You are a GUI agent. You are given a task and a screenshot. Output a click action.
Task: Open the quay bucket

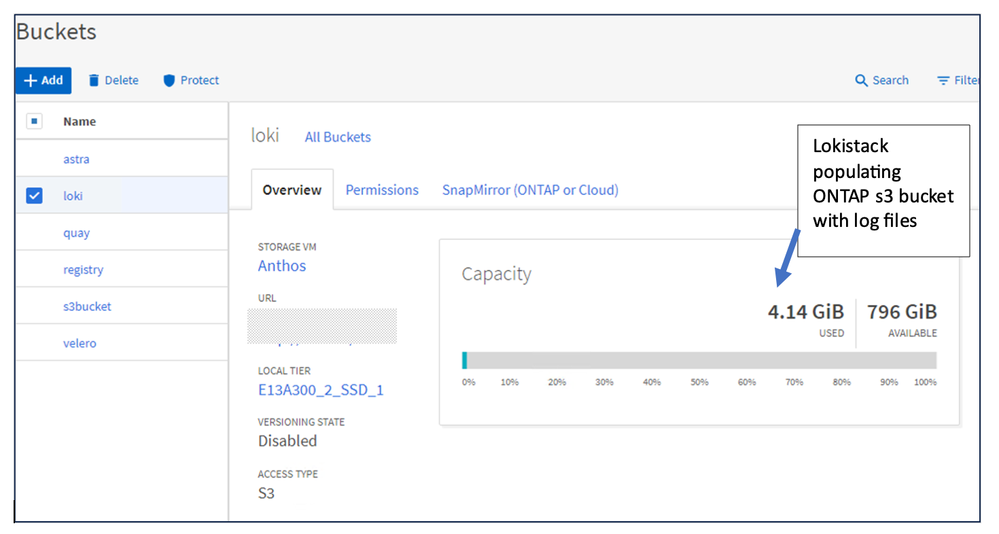coord(76,233)
